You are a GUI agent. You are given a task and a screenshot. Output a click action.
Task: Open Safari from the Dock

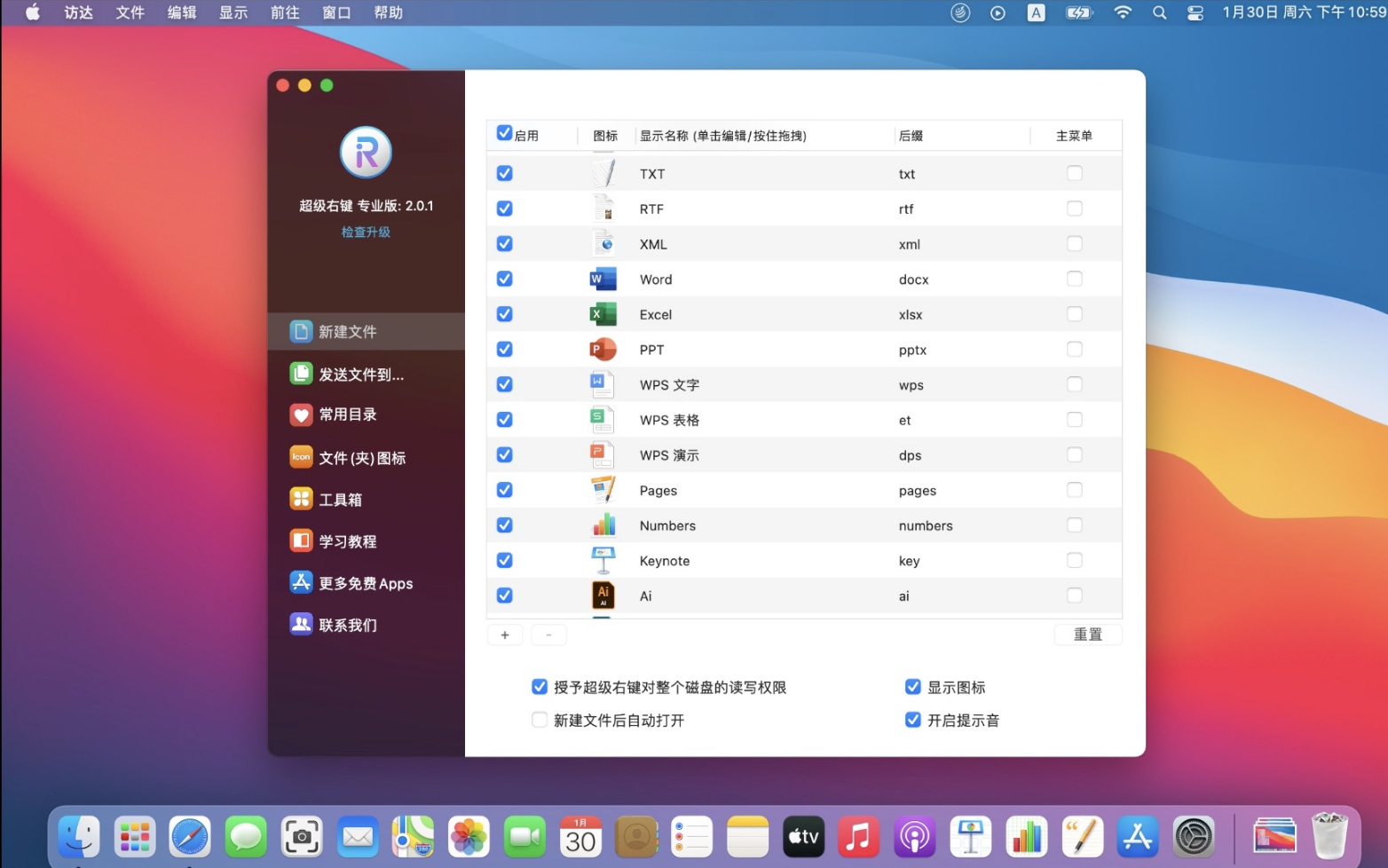click(x=190, y=836)
